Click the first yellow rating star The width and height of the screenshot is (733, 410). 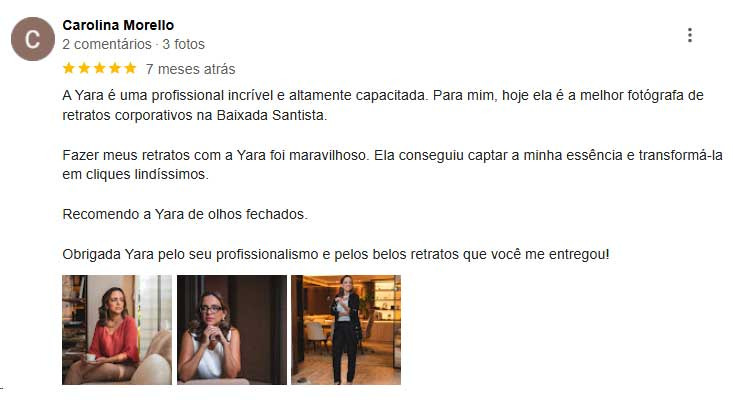[69, 68]
